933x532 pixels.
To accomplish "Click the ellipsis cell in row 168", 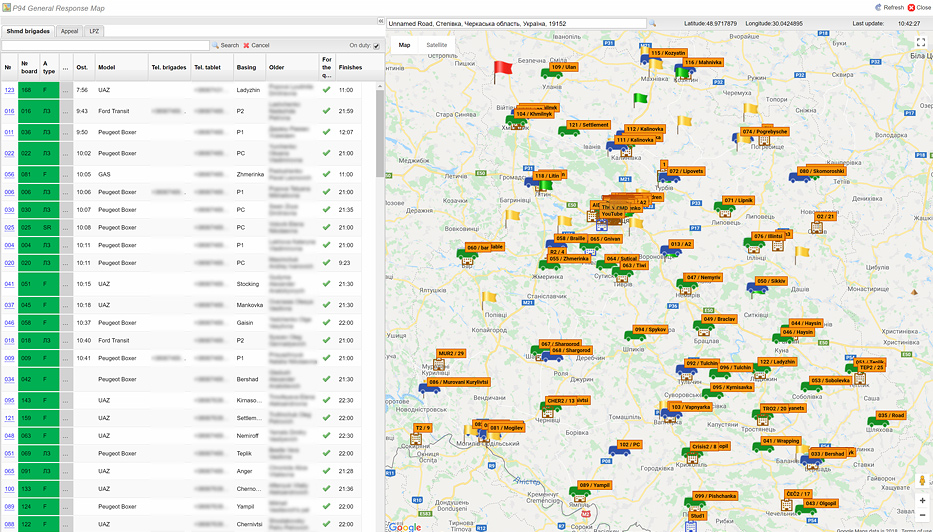I will tap(65, 90).
